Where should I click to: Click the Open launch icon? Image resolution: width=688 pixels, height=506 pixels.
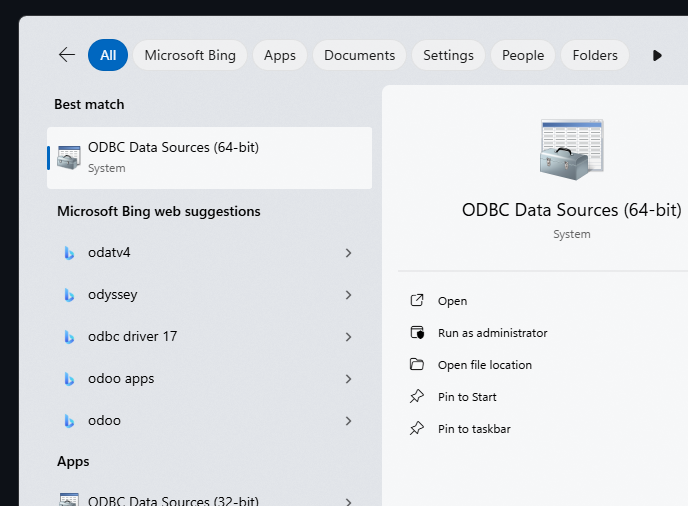[x=417, y=300]
